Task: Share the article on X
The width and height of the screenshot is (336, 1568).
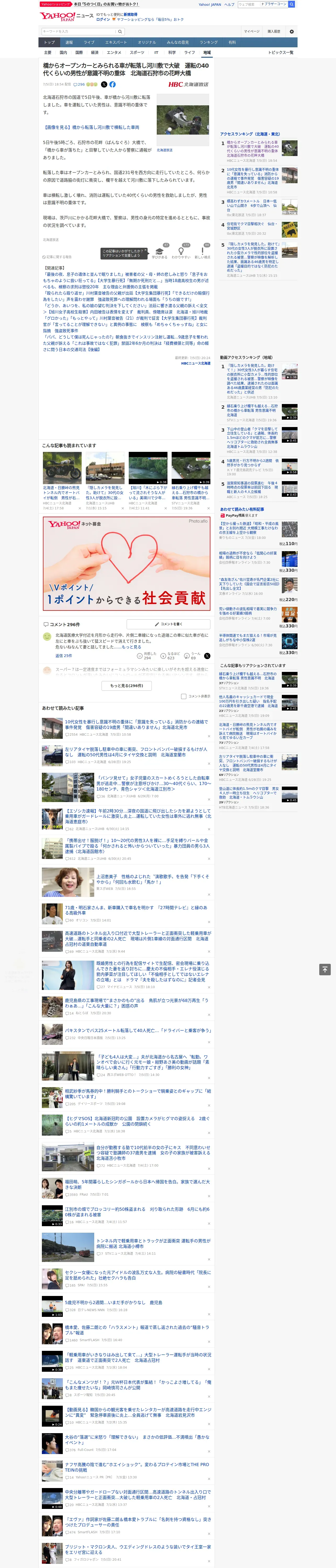Action: tap(104, 85)
